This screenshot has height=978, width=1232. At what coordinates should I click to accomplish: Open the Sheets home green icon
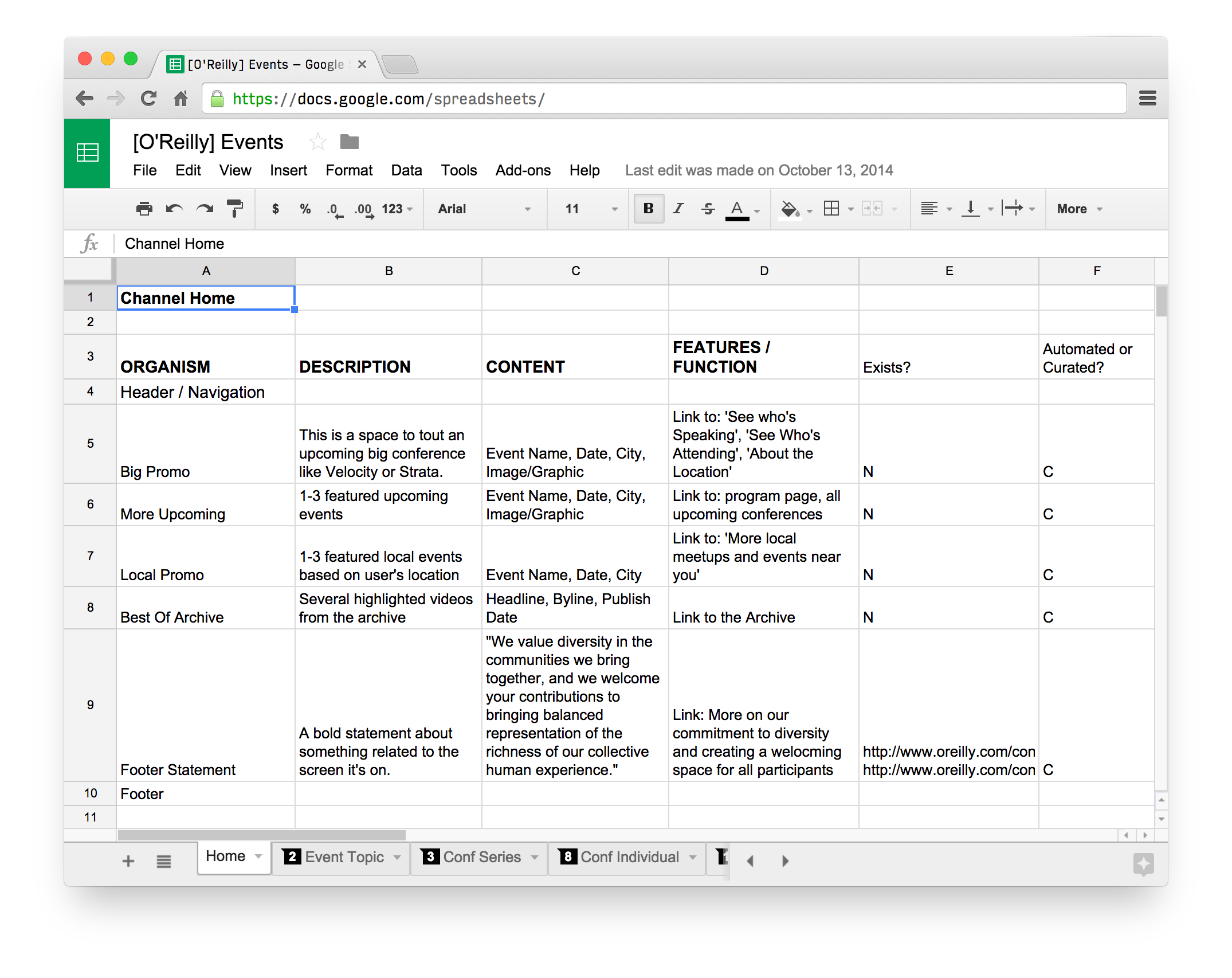[87, 153]
